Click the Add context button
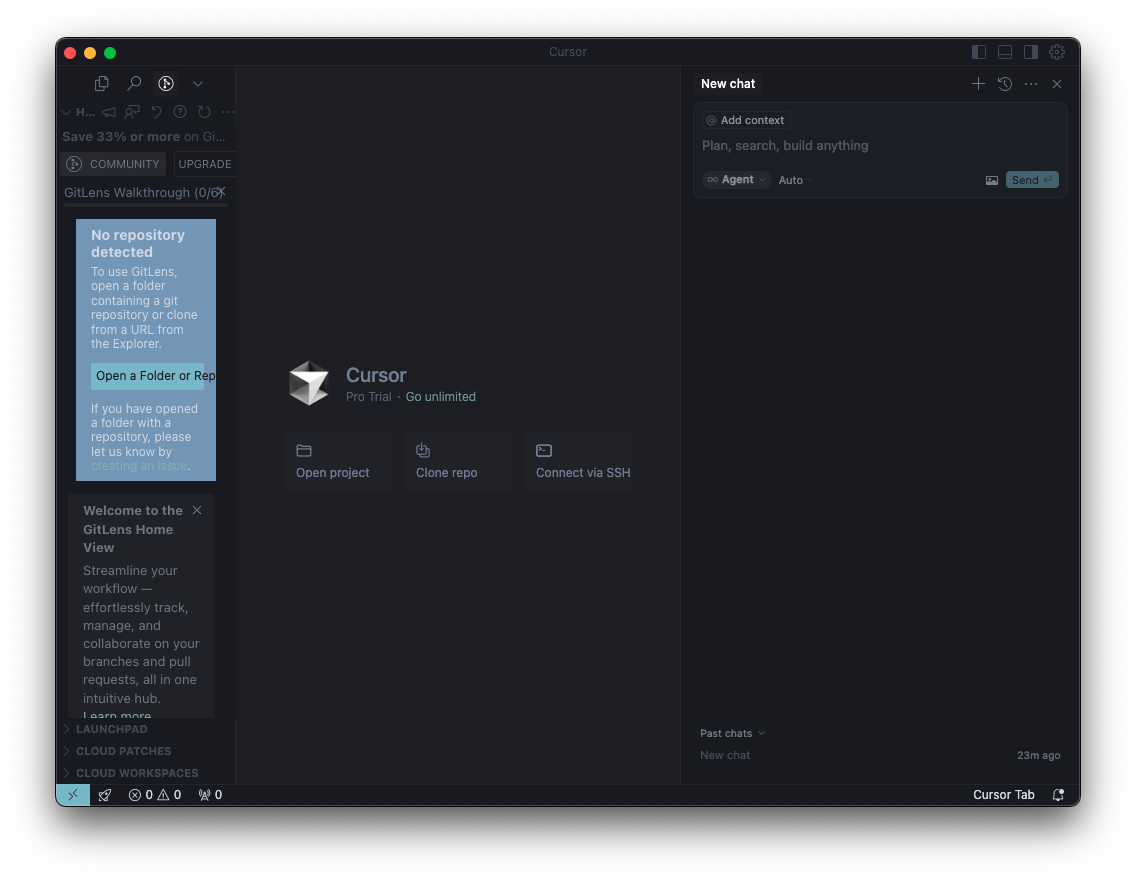 coord(746,120)
